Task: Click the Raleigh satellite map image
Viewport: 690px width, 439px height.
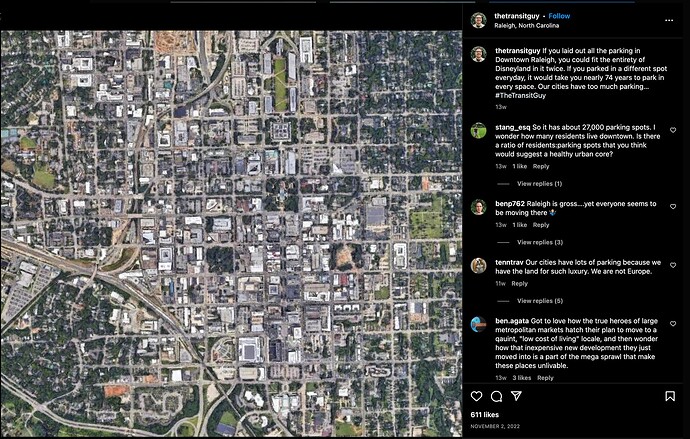Action: (231, 233)
